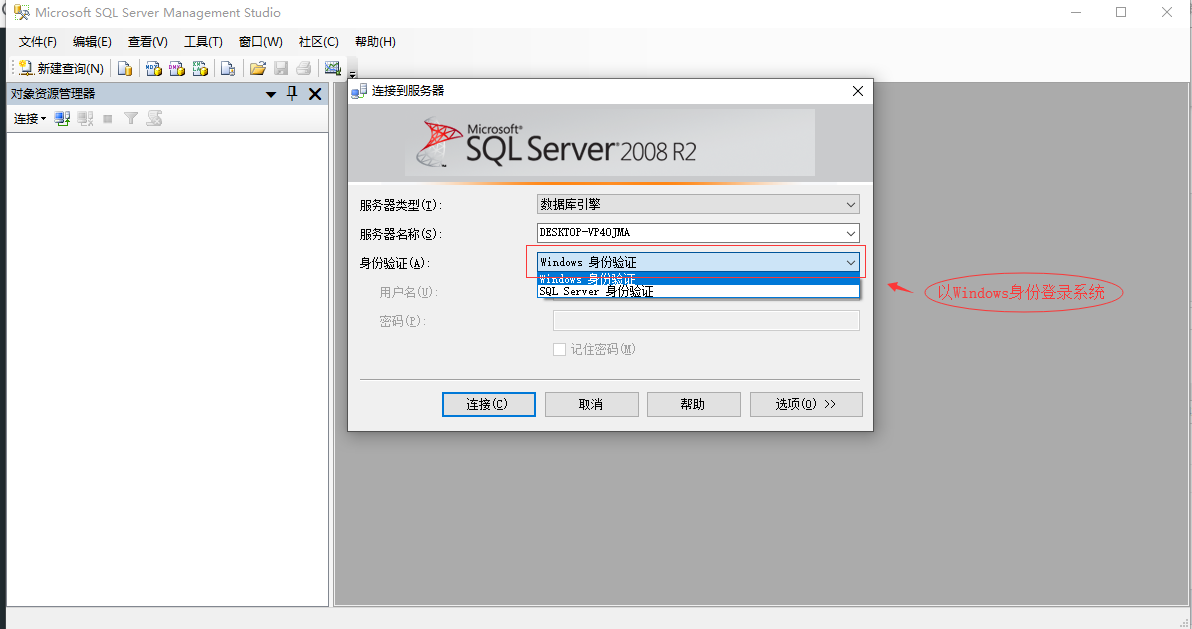Click the 密码 password input field
Screen dimensions: 1192x629
(x=706, y=320)
